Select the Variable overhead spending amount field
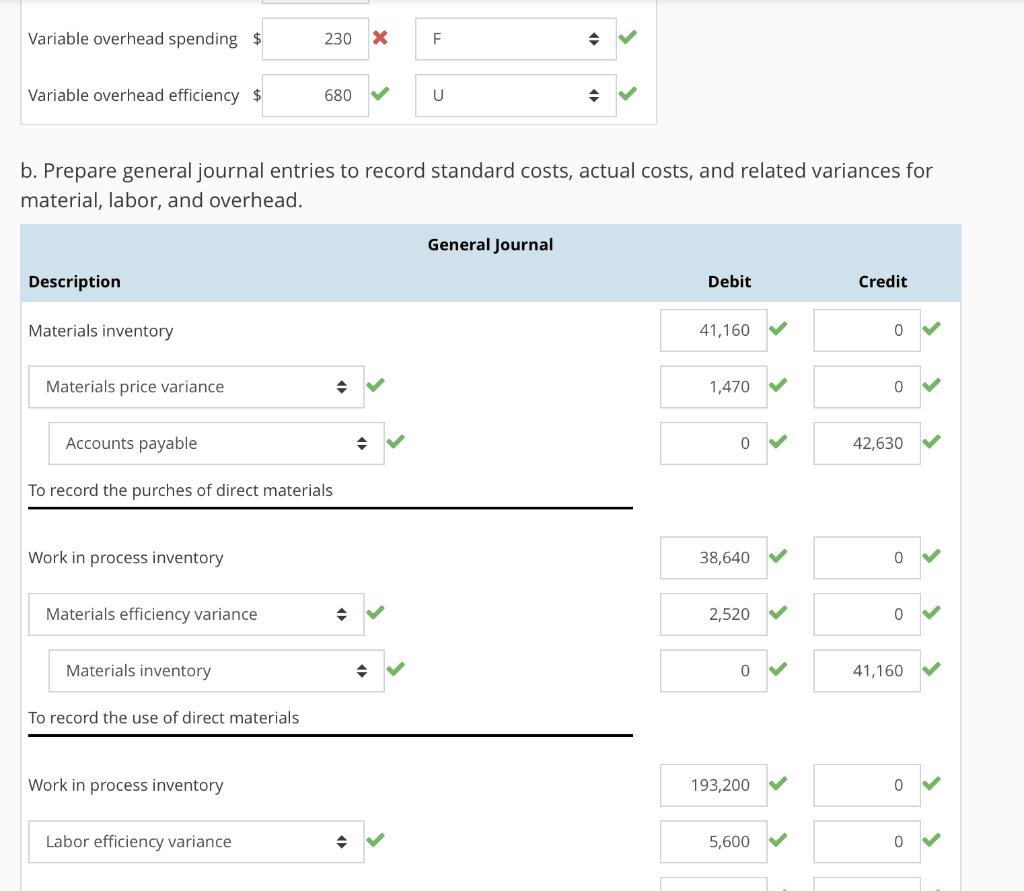 [x=315, y=38]
